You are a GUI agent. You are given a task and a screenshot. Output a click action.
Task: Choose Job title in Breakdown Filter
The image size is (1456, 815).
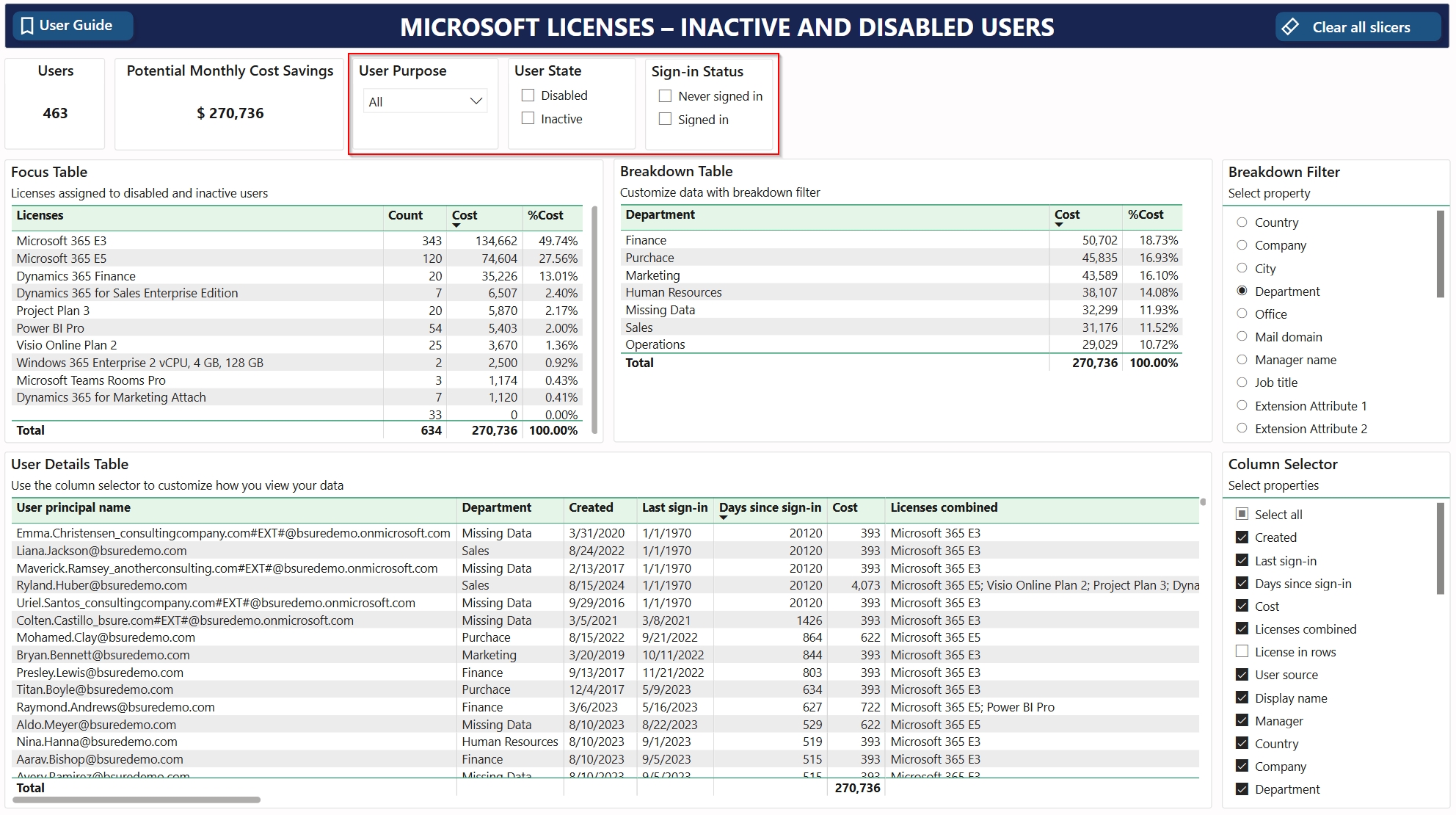point(1242,383)
